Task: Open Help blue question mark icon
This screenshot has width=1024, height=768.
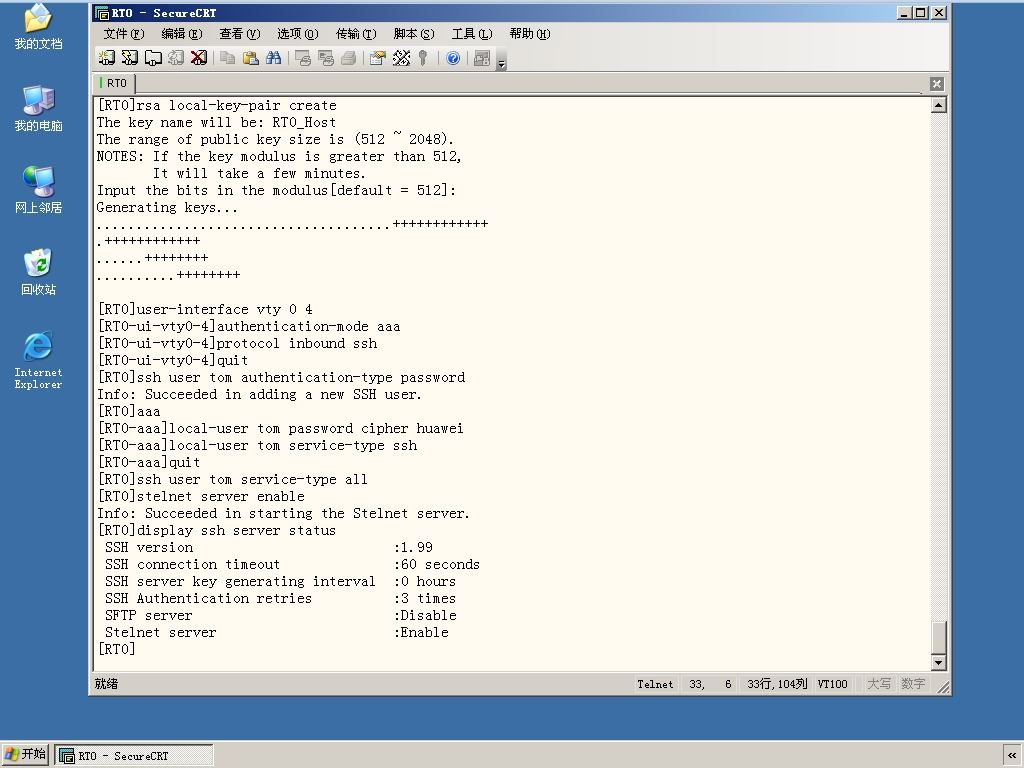Action: point(453,58)
